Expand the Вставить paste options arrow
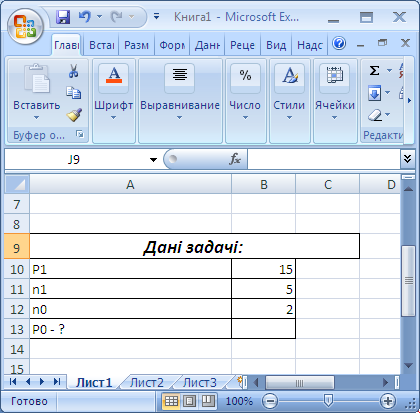This screenshot has width=420, height=413. click(36, 117)
